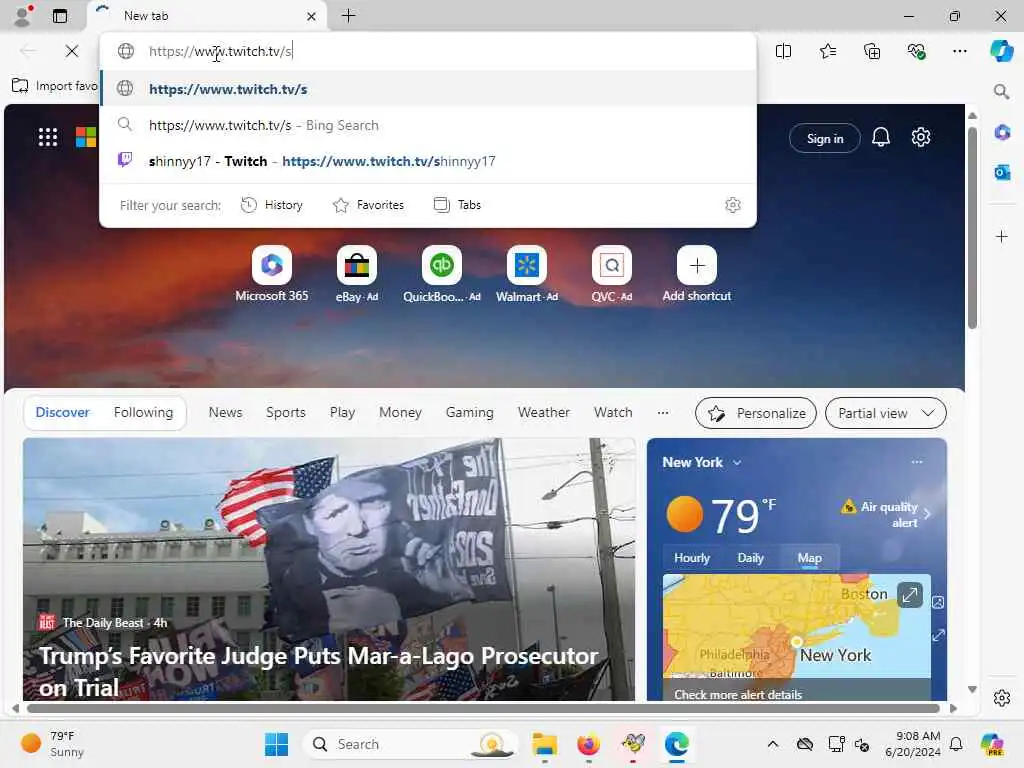Open the split screen icon
The image size is (1024, 768).
783,51
